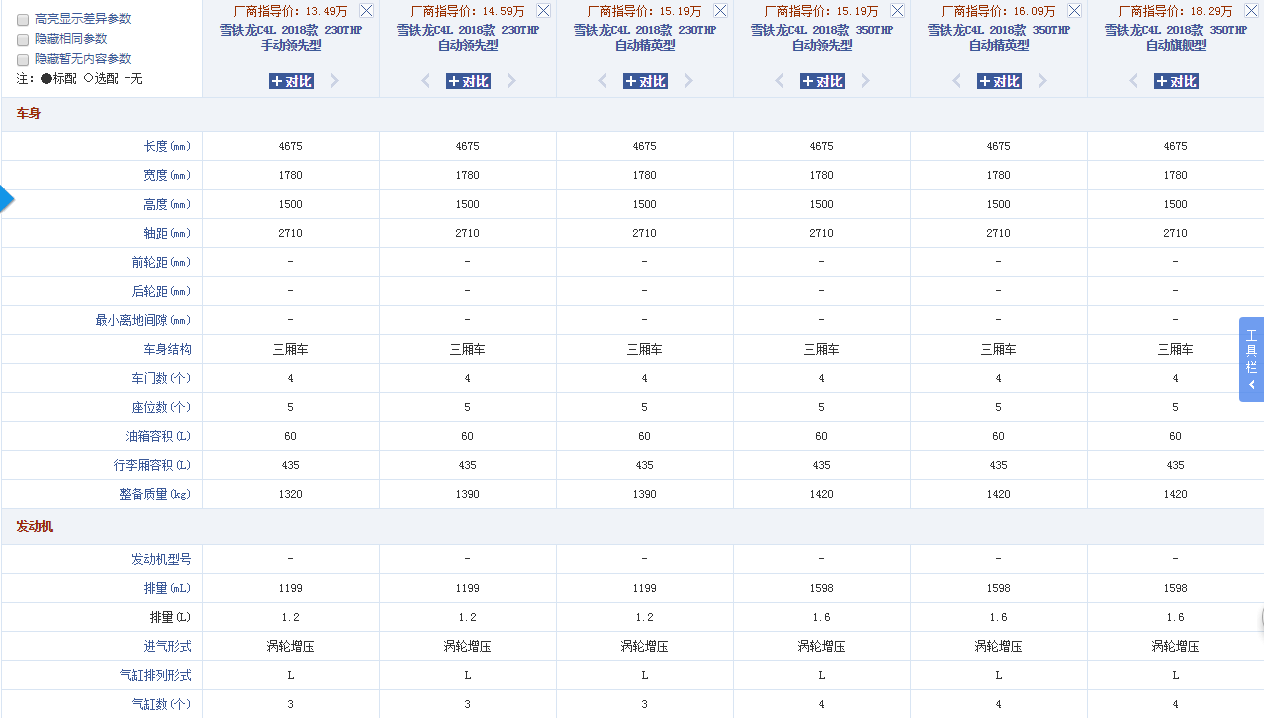Open the 气缸数(个) parameter link

tap(161, 704)
